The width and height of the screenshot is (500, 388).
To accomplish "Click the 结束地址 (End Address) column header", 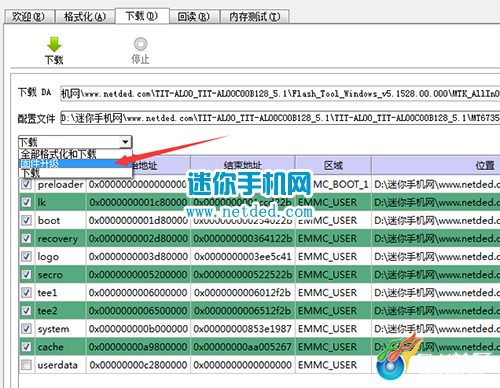I will coord(243,165).
